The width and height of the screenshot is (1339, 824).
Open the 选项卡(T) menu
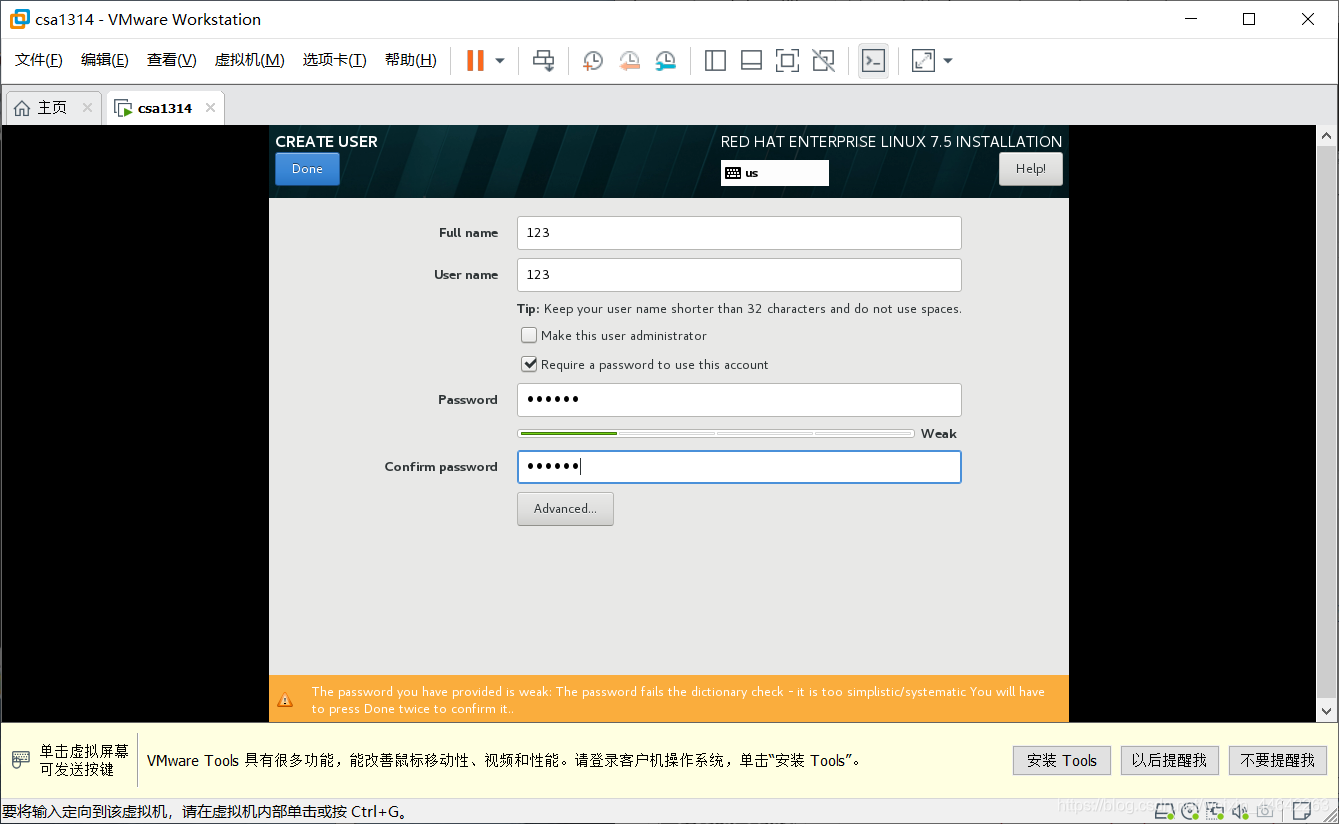[x=334, y=60]
